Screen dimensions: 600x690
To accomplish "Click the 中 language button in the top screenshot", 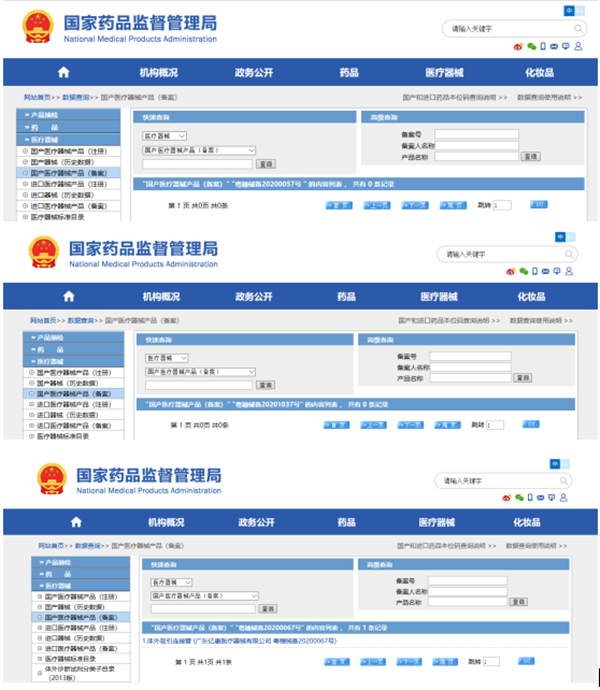I will click(569, 9).
